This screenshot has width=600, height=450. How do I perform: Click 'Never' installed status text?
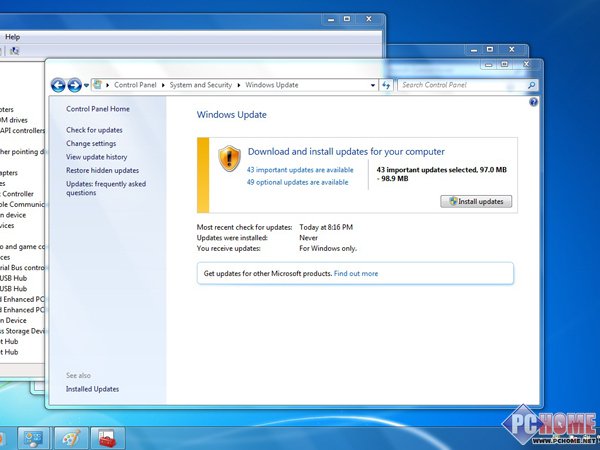click(x=308, y=238)
